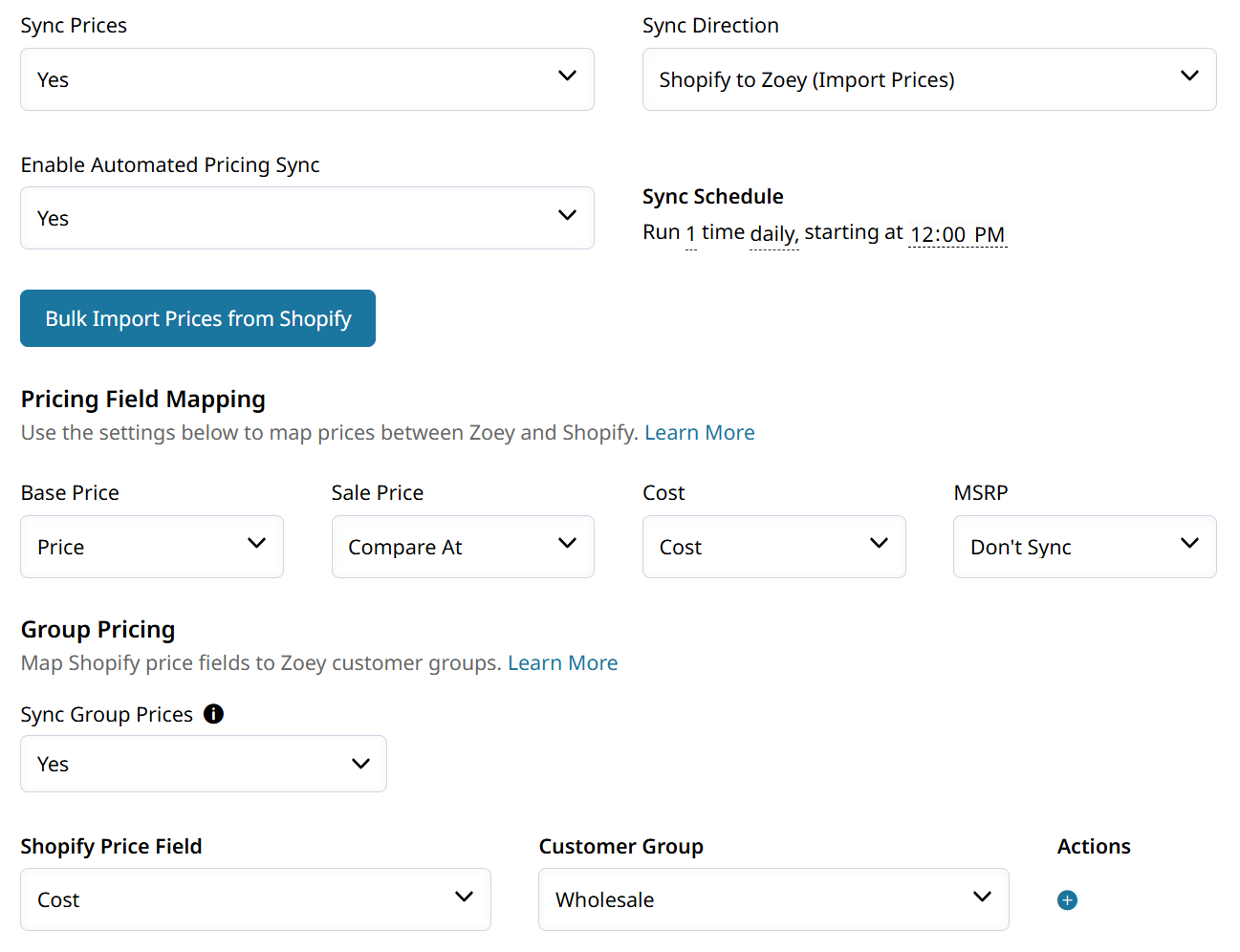The height and width of the screenshot is (952, 1240).
Task: Expand the Shopify Price Field dropdown
Action: tap(255, 899)
